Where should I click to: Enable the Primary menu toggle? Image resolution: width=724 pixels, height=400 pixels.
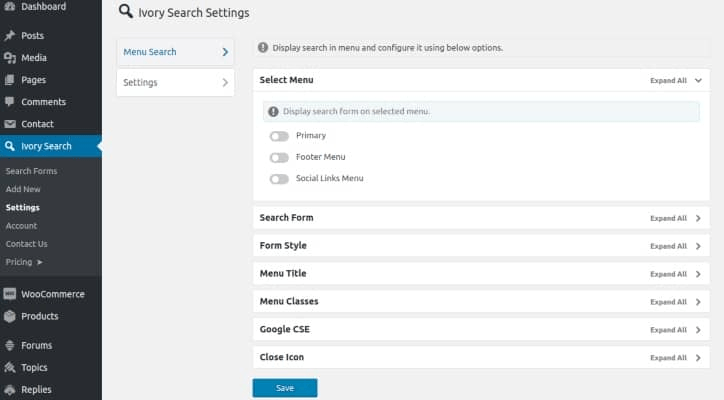click(279, 136)
